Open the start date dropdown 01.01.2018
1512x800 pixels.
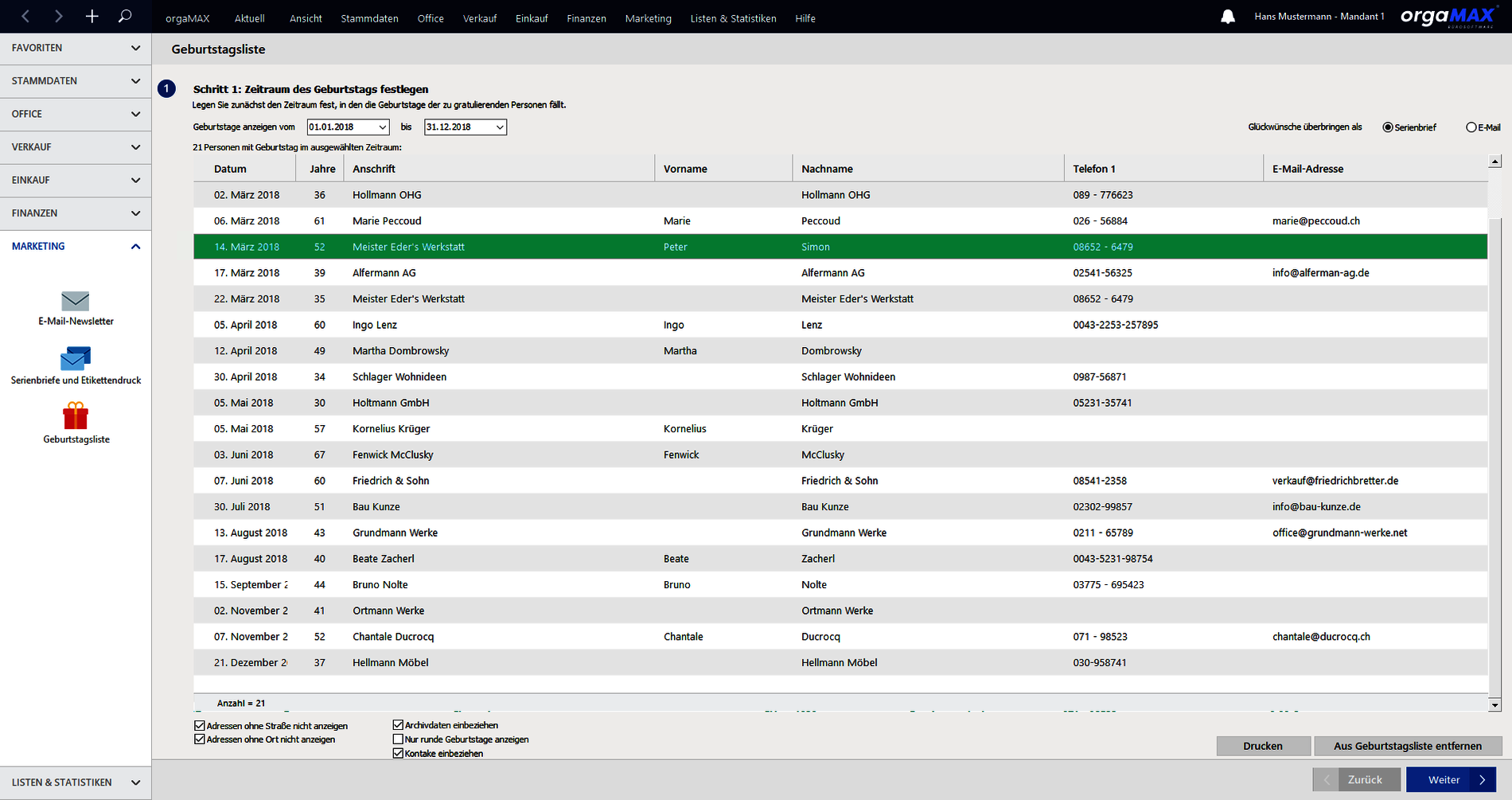[383, 127]
